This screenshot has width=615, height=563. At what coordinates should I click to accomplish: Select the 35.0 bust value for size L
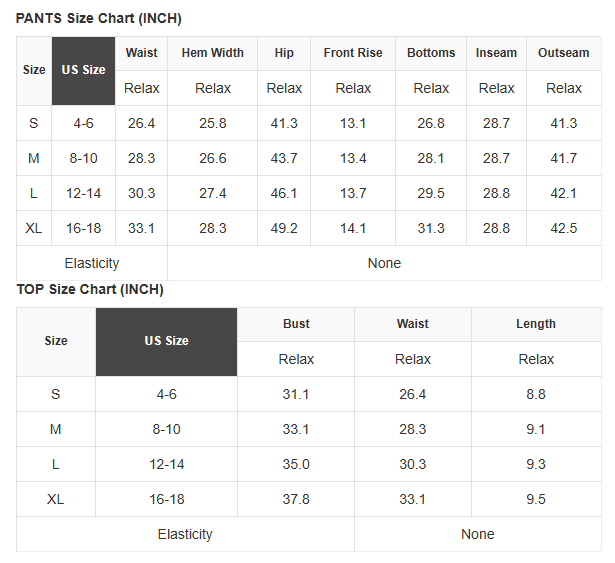click(x=296, y=465)
